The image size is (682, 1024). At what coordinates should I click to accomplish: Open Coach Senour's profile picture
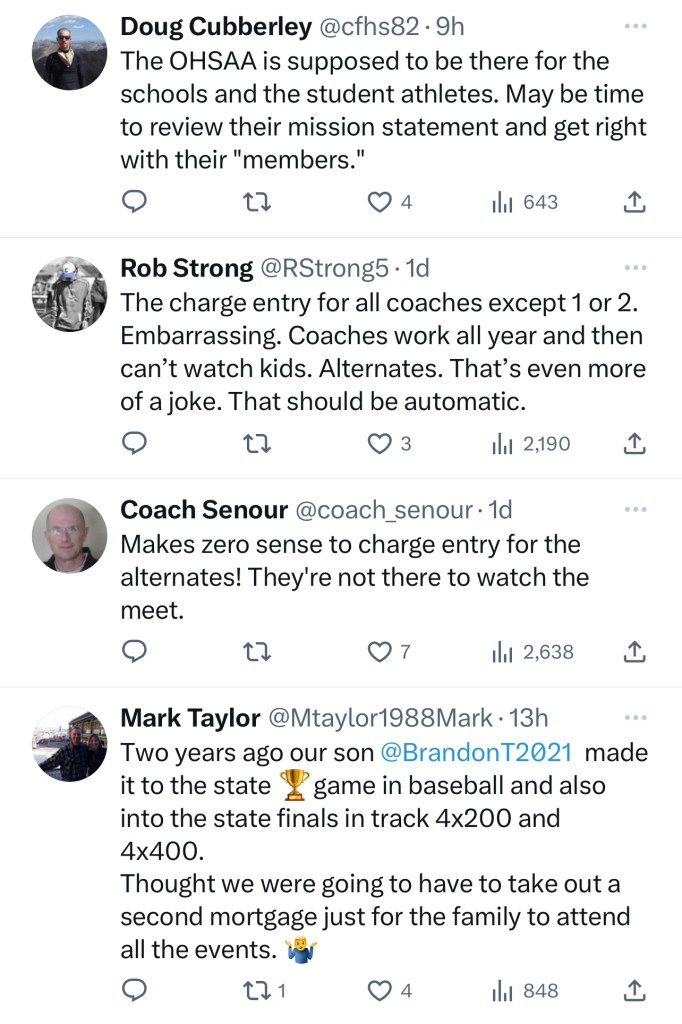(x=69, y=535)
